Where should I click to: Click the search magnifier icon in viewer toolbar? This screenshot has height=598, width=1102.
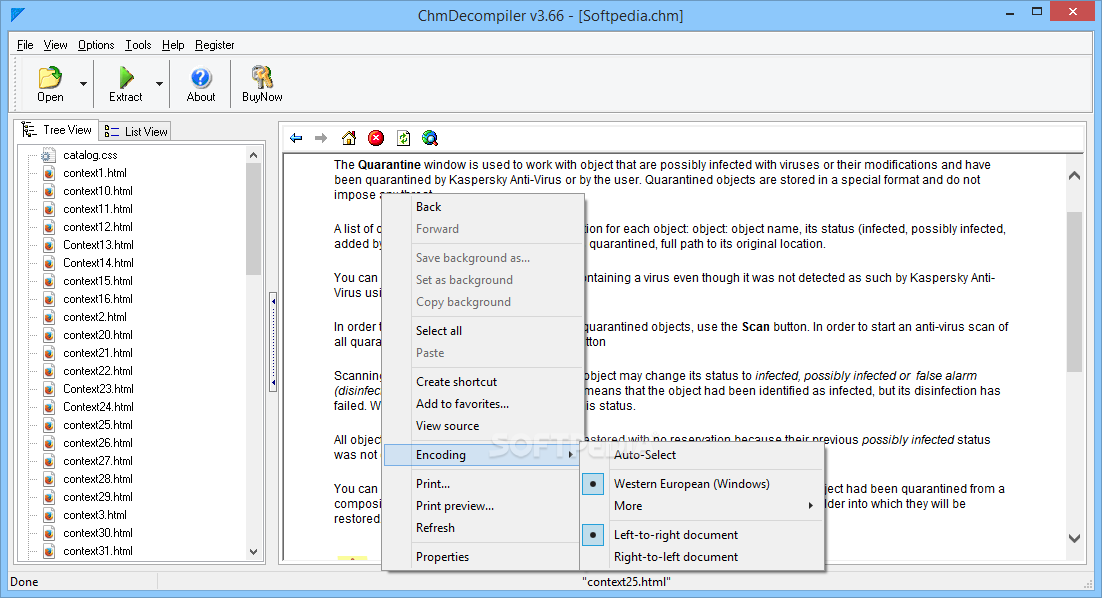click(x=430, y=138)
